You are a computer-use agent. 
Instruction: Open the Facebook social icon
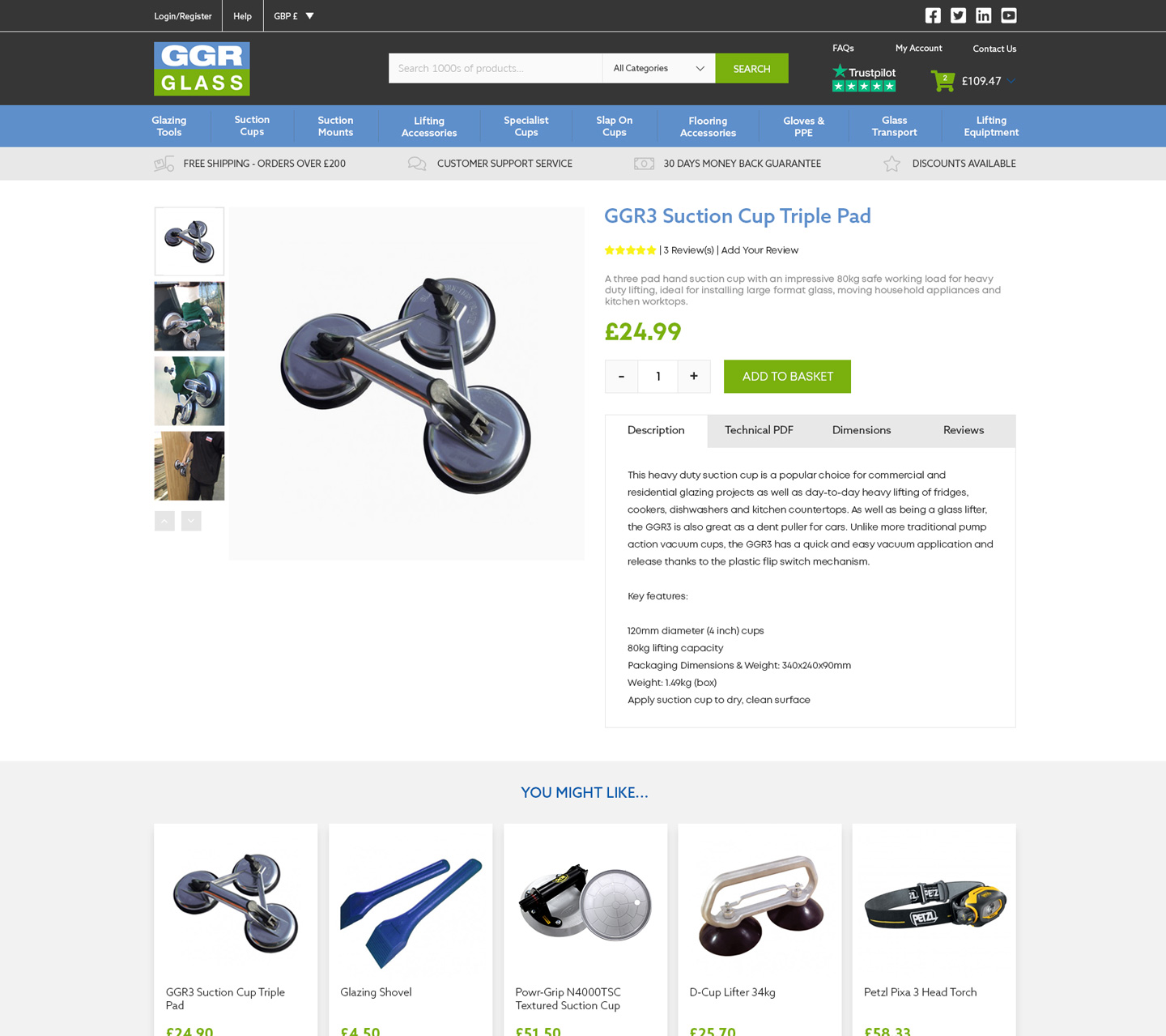coord(933,15)
